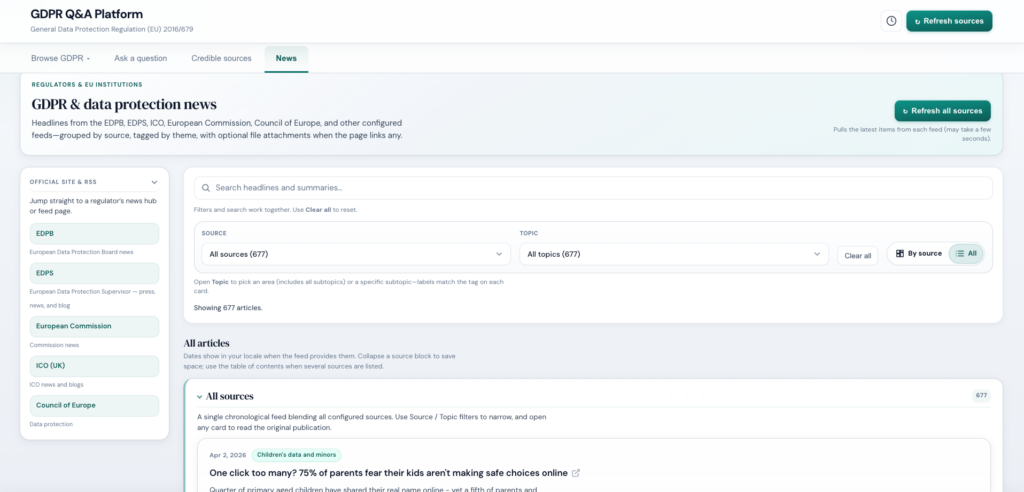Viewport: 1024px width, 492px height.
Task: Switch to Credible sources tab
Action: tap(221, 58)
